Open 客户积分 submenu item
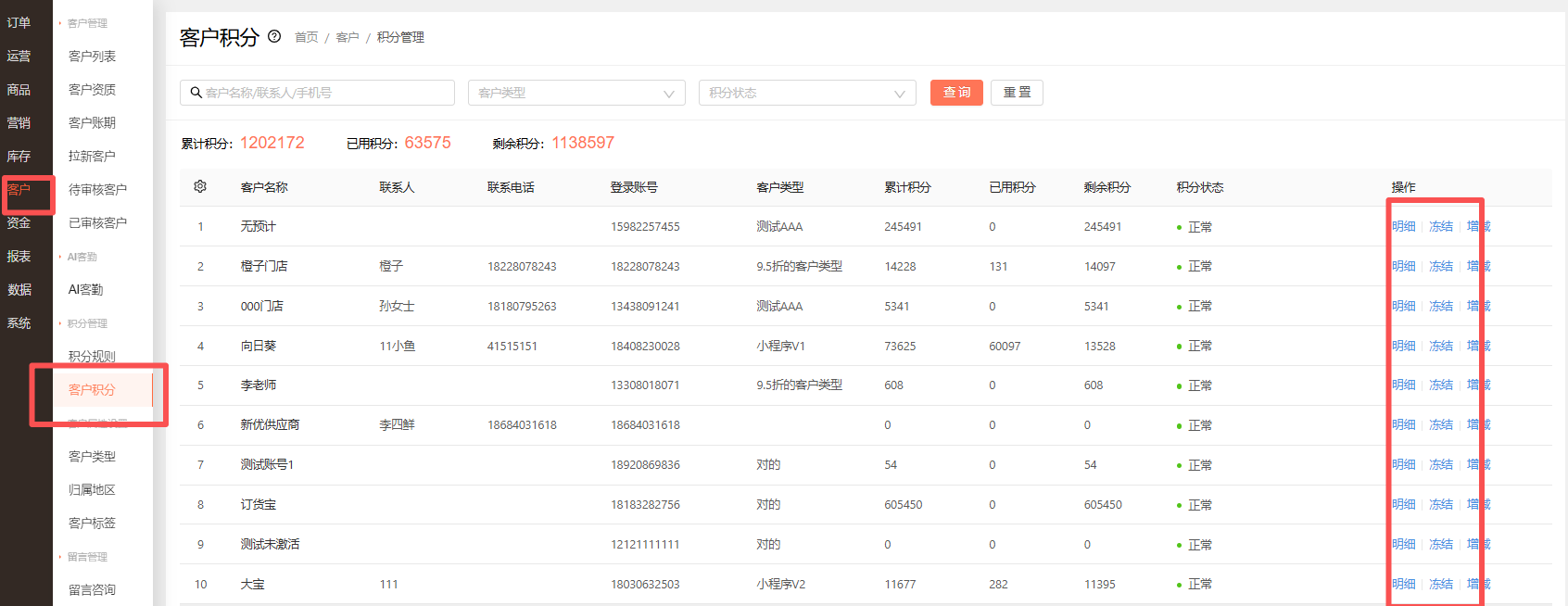Image resolution: width=1568 pixels, height=606 pixels. [x=92, y=389]
